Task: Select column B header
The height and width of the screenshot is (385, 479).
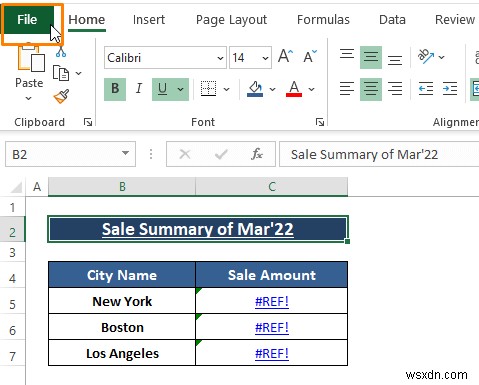Action: point(122,187)
